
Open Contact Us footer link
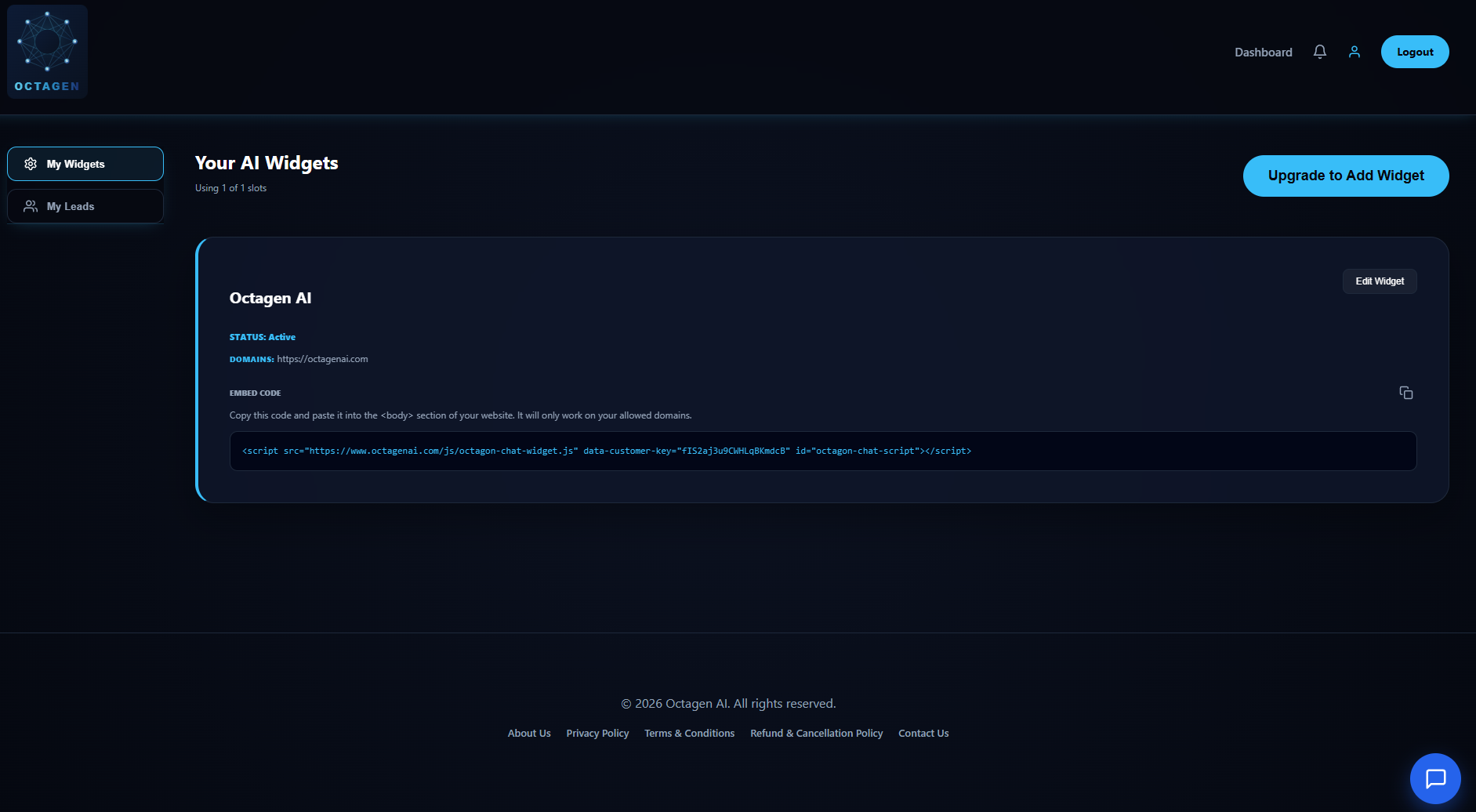pos(923,734)
